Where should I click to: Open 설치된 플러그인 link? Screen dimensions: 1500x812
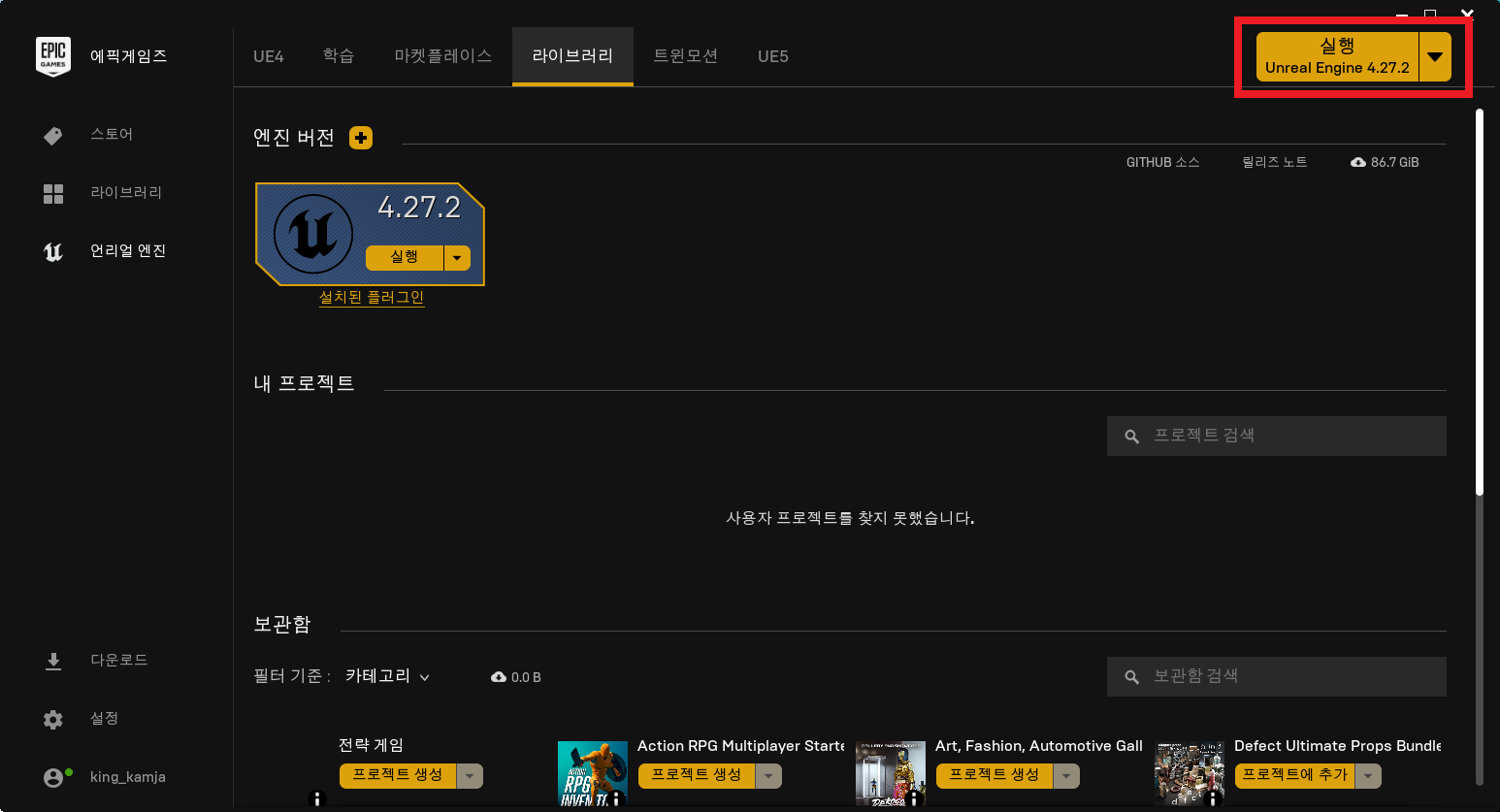(372, 297)
